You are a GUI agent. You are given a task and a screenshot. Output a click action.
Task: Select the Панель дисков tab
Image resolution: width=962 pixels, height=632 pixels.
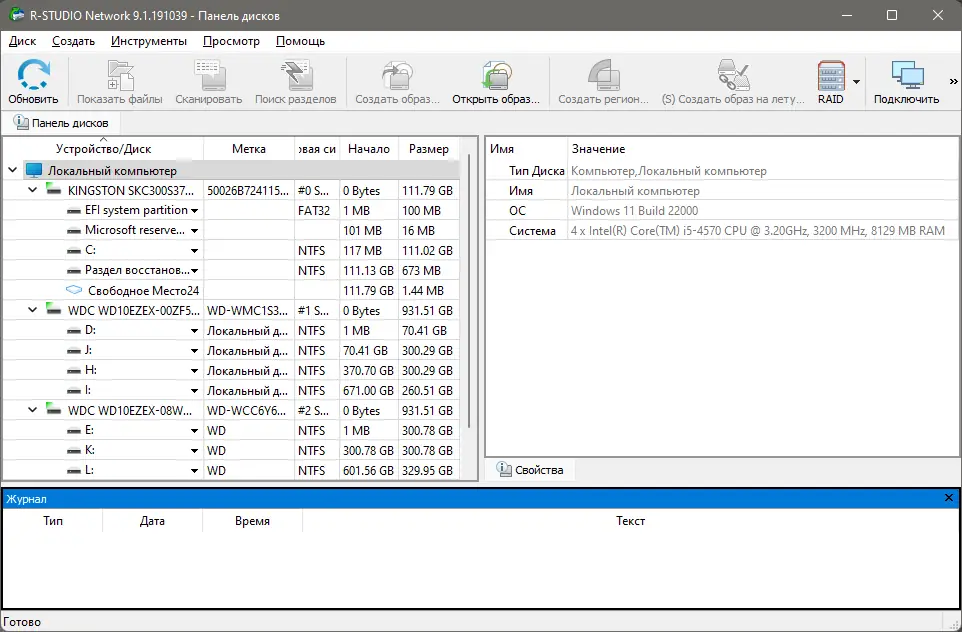(61, 123)
